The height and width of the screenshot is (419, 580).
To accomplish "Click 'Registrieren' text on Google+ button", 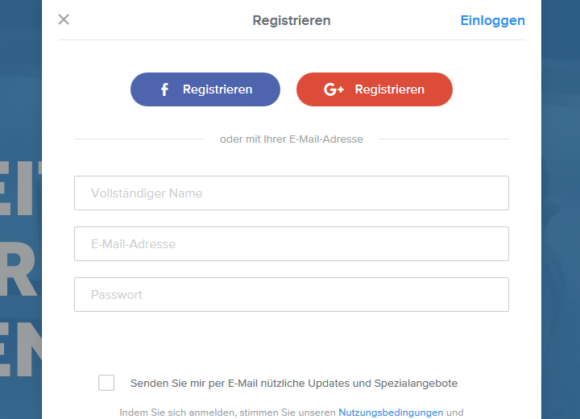I will (x=390, y=89).
